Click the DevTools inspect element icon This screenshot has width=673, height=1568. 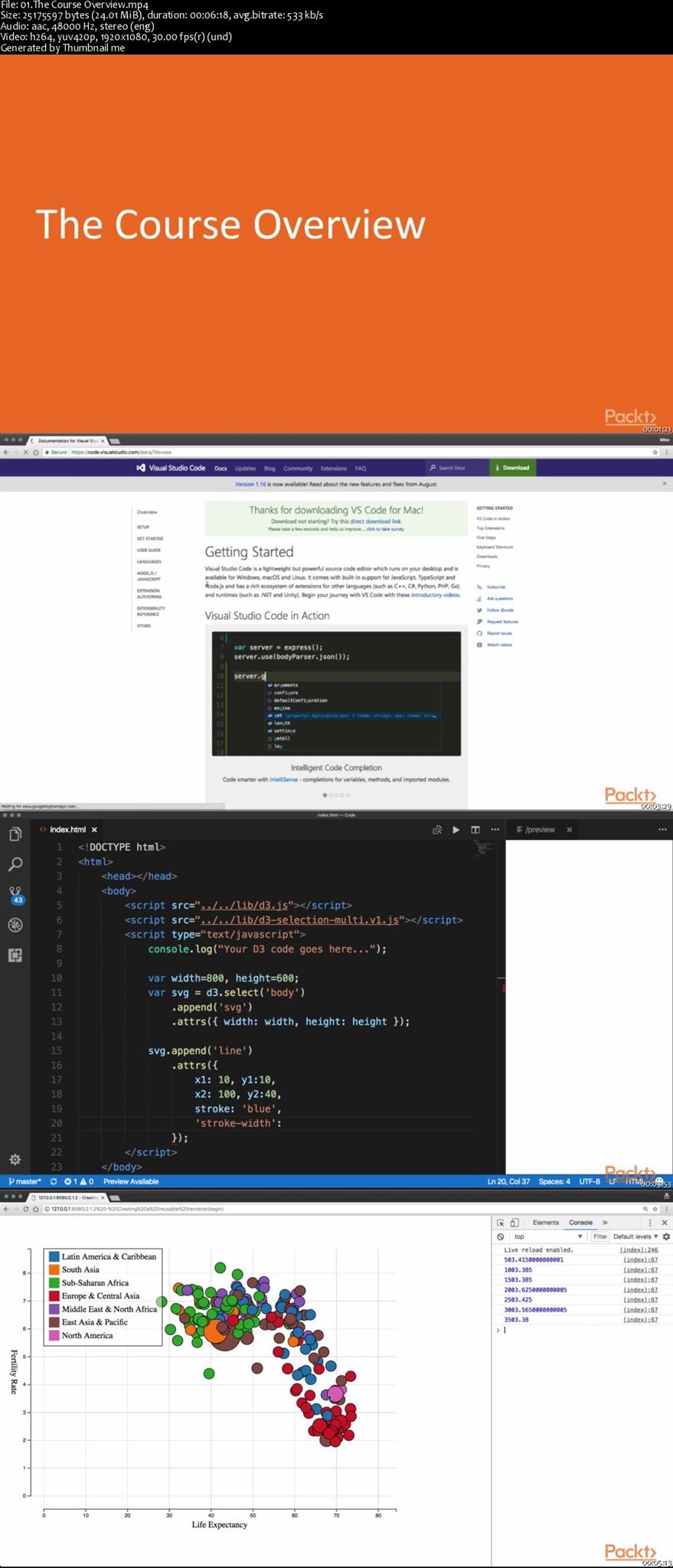tap(501, 1223)
